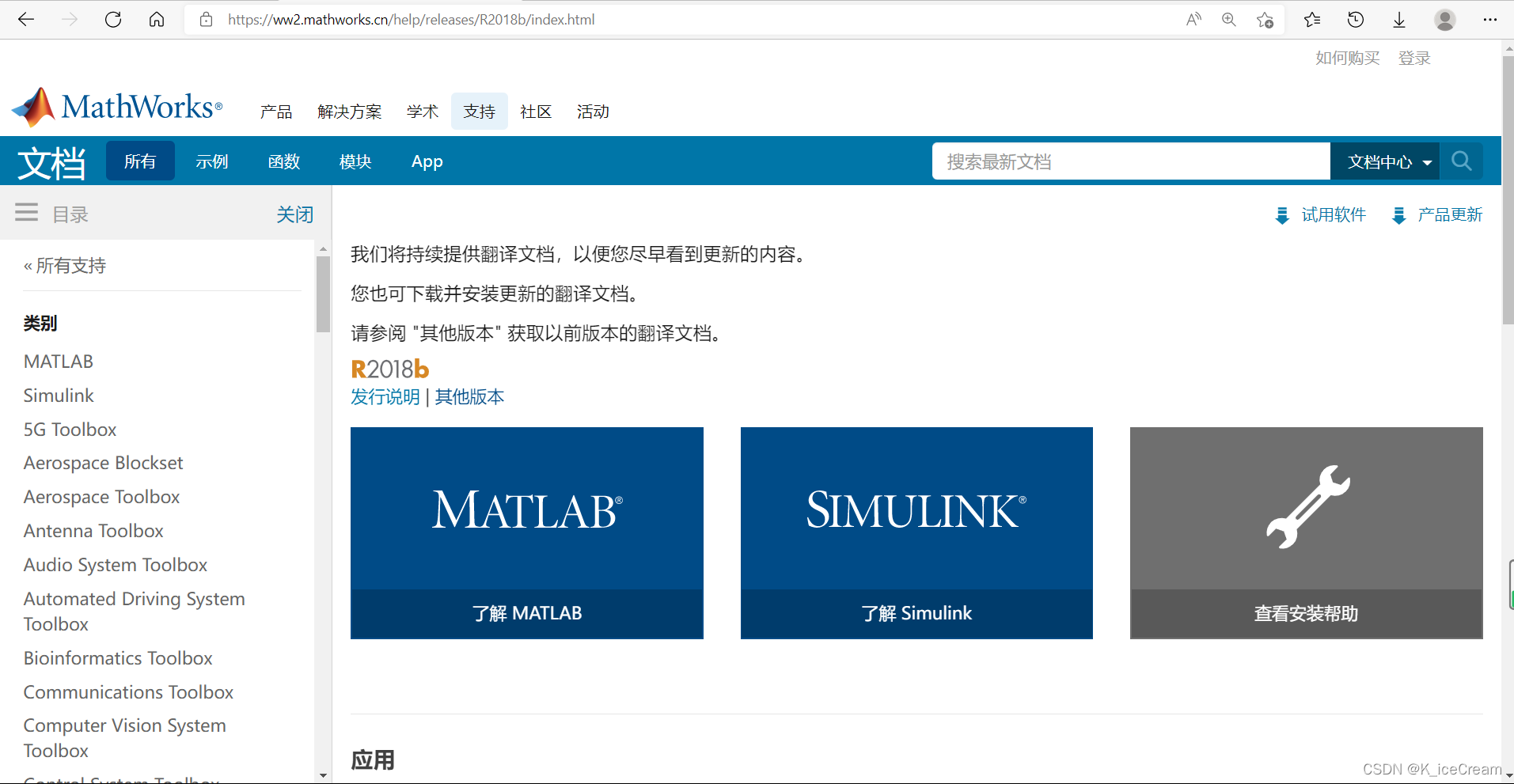Open Simulink in the category list
The height and width of the screenshot is (784, 1514).
pyautogui.click(x=59, y=396)
